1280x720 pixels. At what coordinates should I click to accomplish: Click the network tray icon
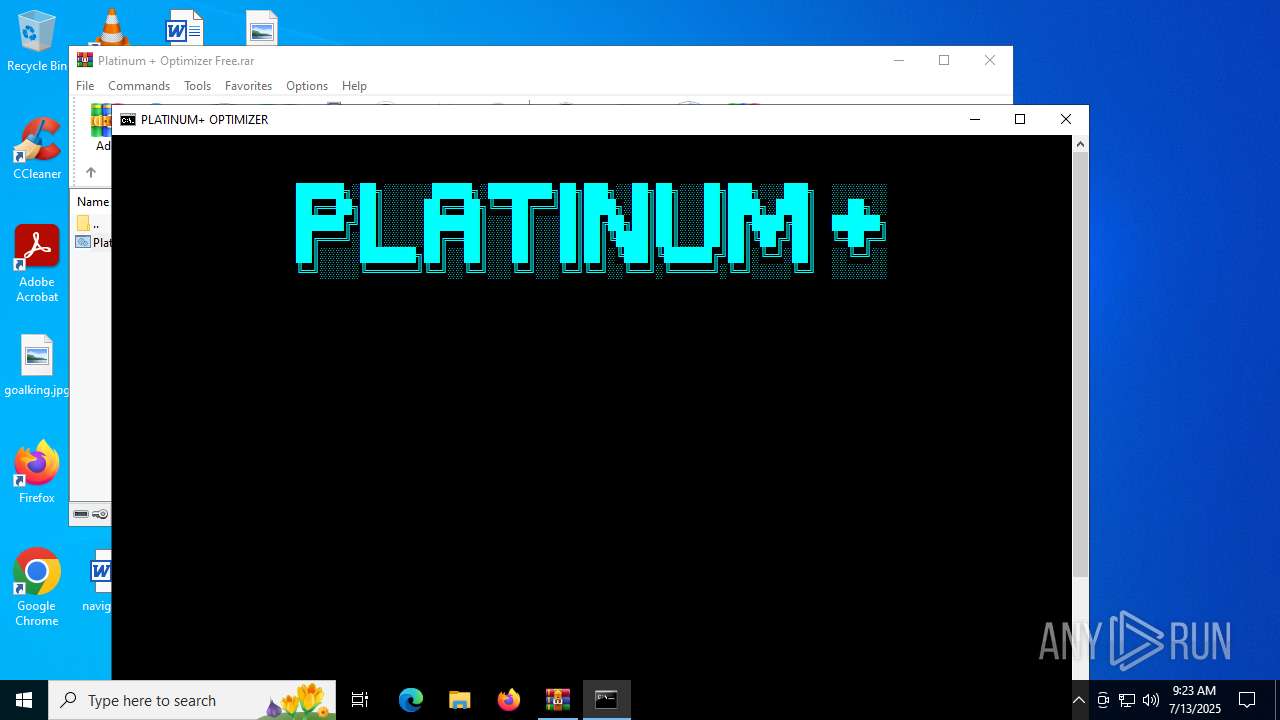1127,700
